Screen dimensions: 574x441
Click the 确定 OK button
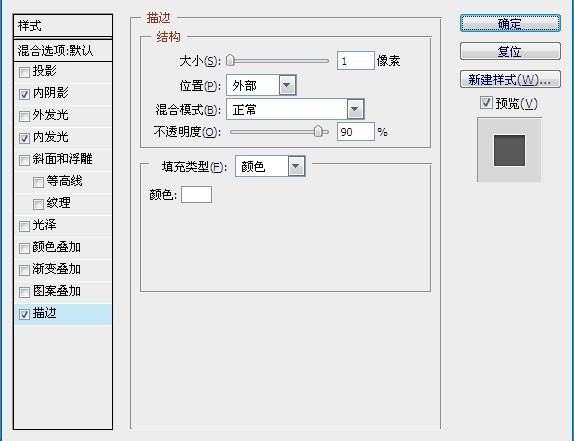pos(510,23)
